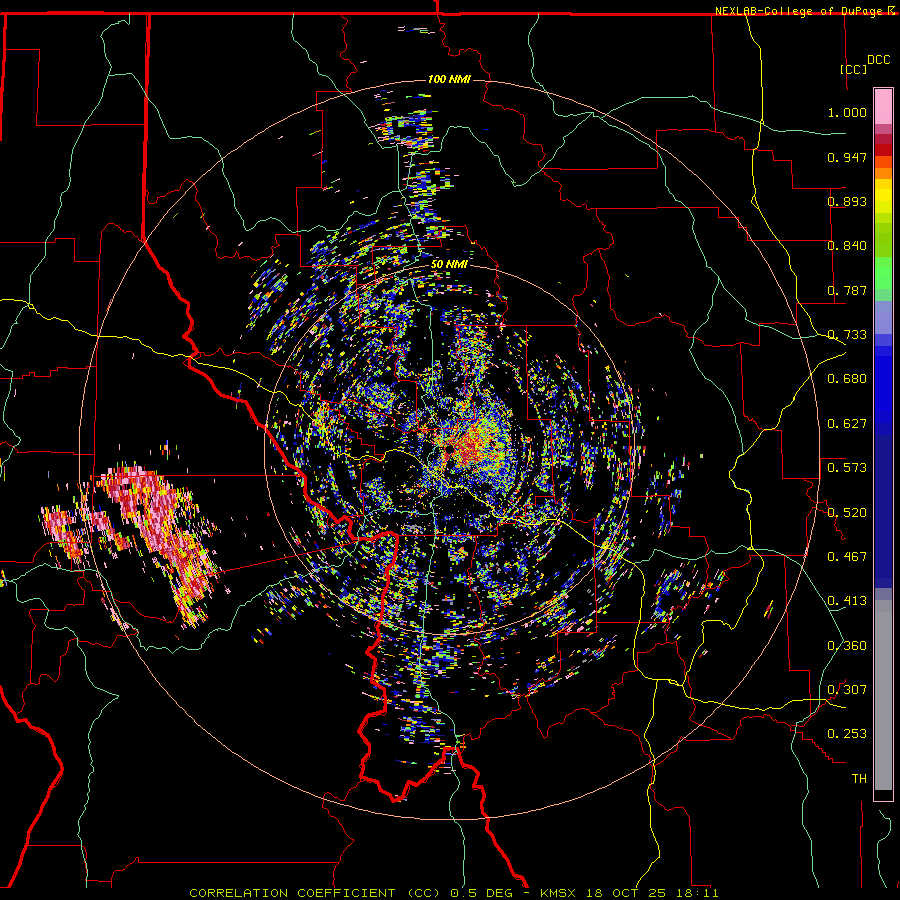The image size is (900, 900).
Task: Click the 0.680 scale value
Action: (x=847, y=379)
